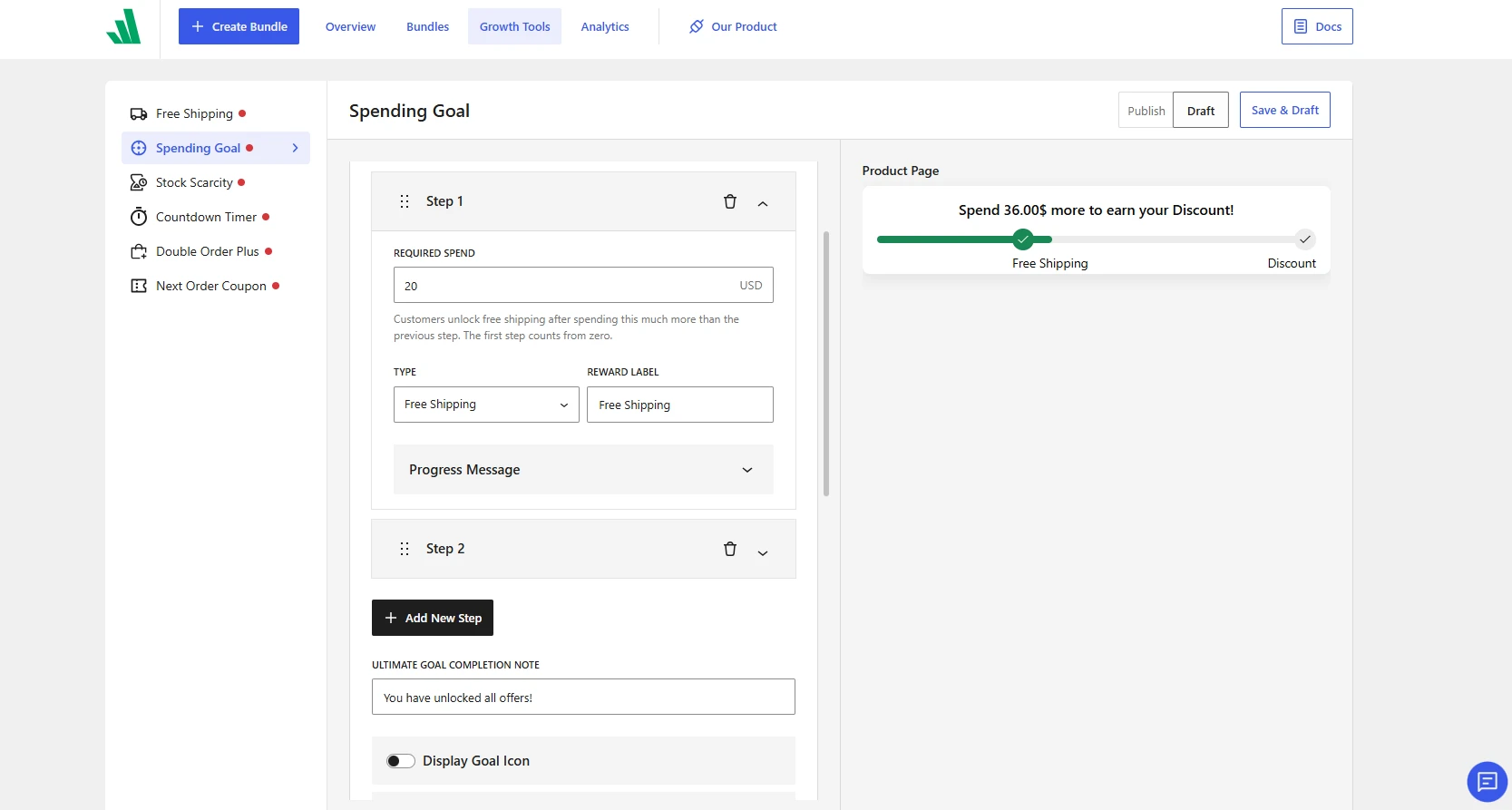The height and width of the screenshot is (810, 1512).
Task: Go to the Bundles tab
Action: pos(427,26)
